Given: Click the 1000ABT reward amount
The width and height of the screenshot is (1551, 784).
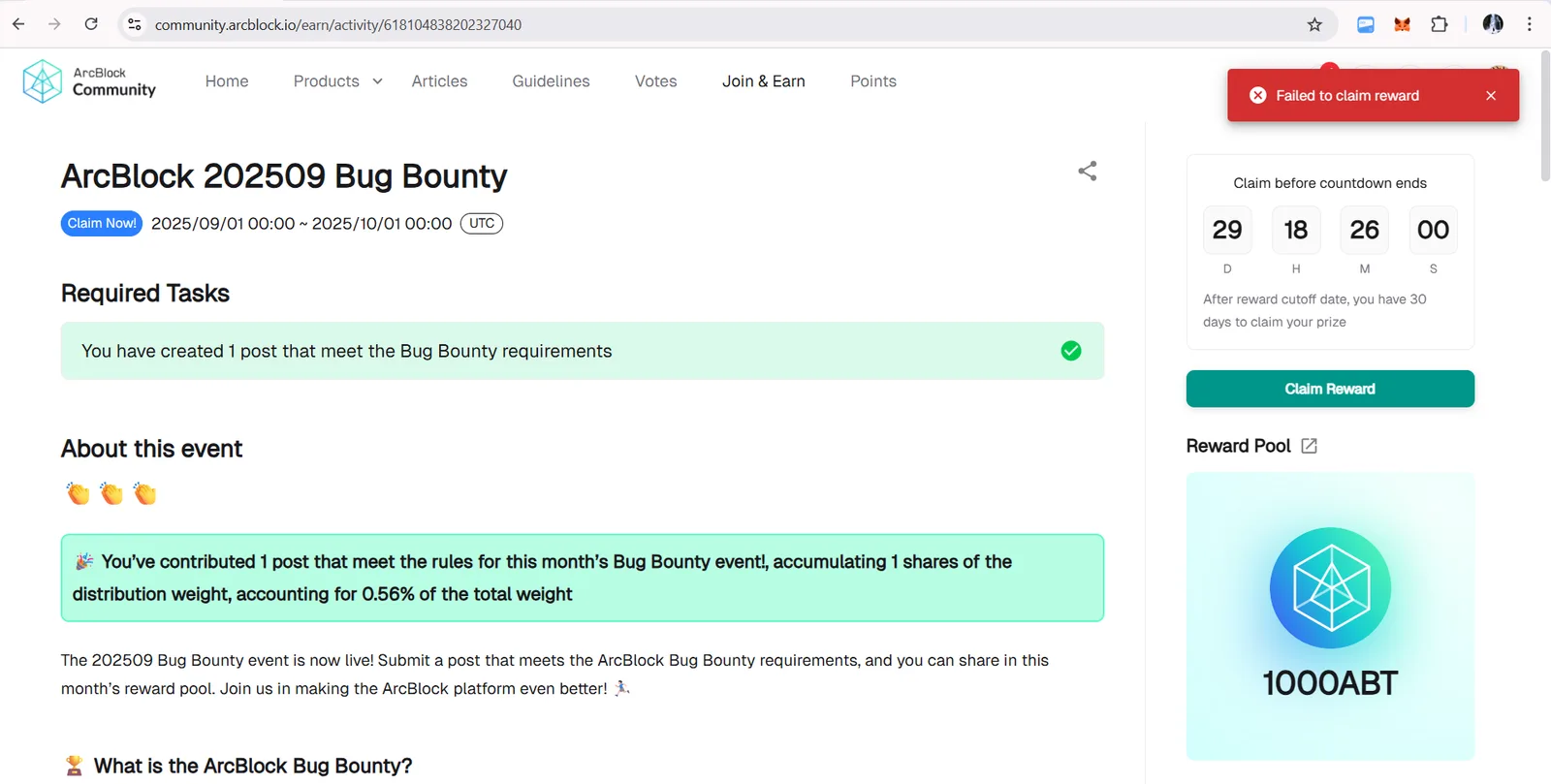Looking at the screenshot, I should (1330, 683).
